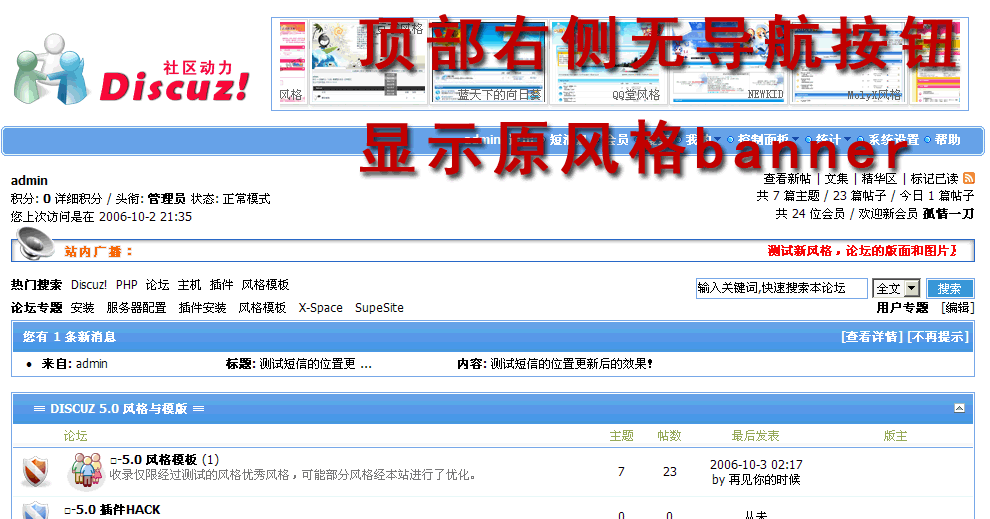Click the people icon of 5.0 风格模板 forum
Screen dimensions: 990x519
pyautogui.click(x=86, y=470)
